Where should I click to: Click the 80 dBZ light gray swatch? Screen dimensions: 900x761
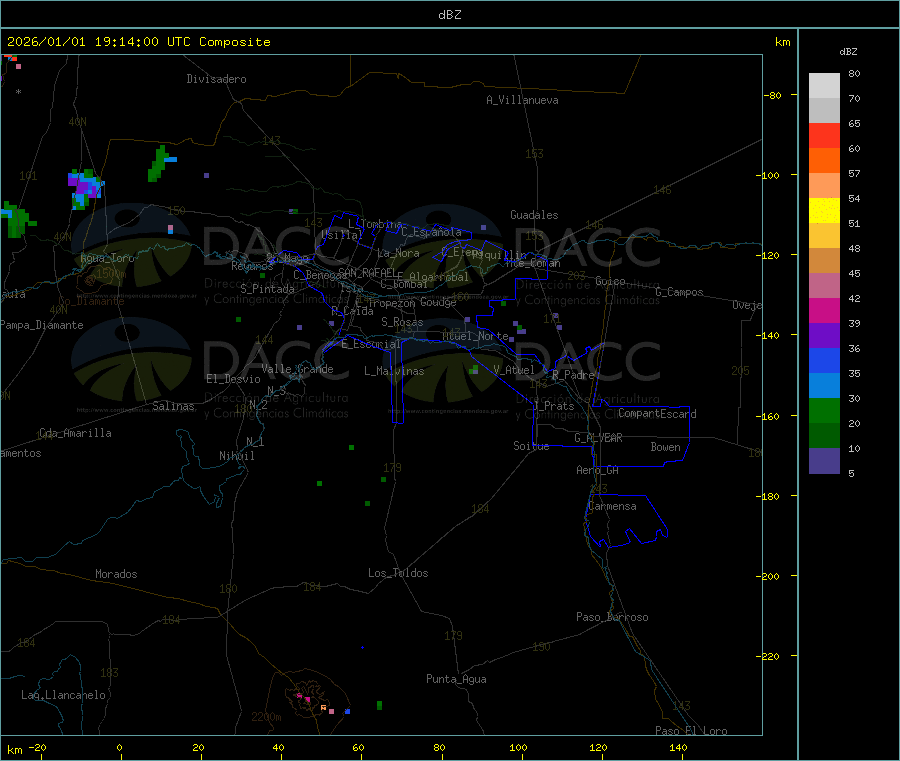[824, 86]
